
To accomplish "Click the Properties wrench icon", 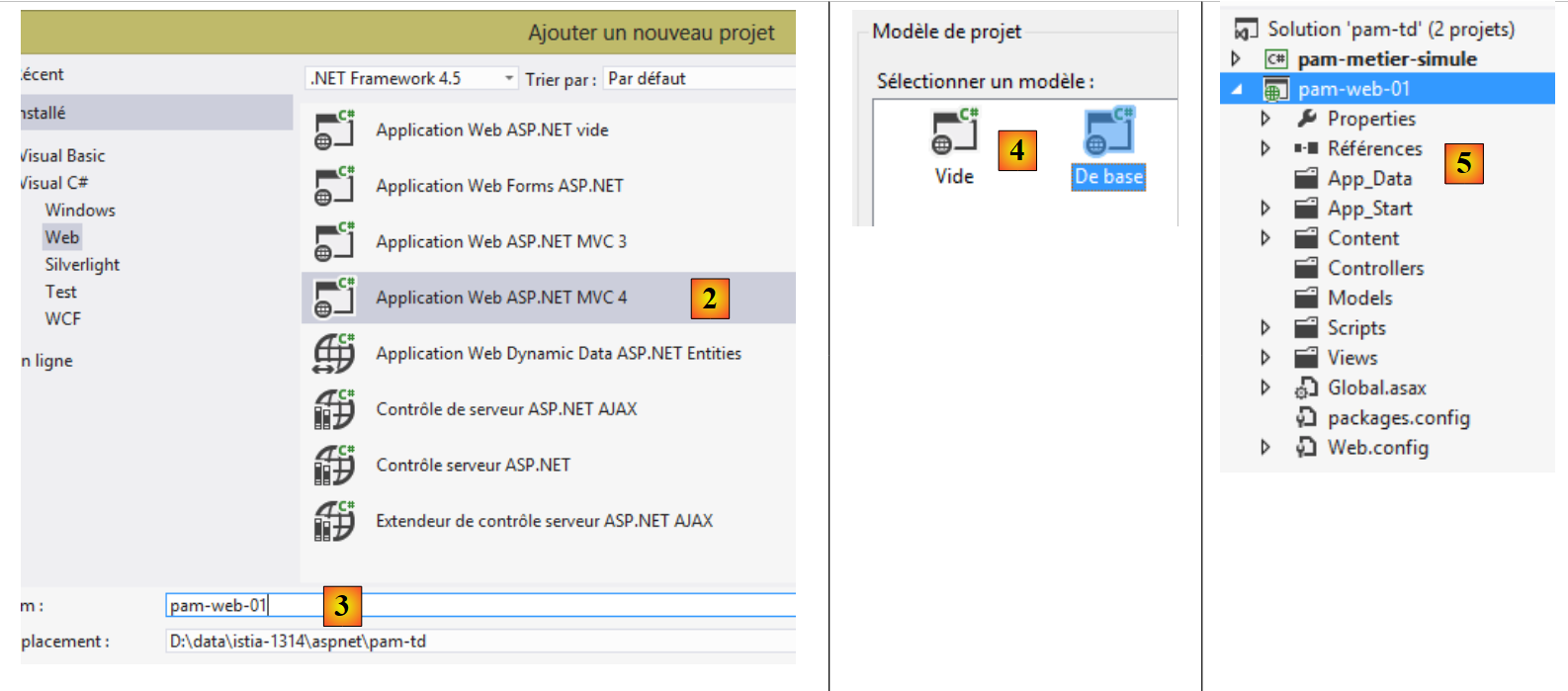I will 1307,119.
